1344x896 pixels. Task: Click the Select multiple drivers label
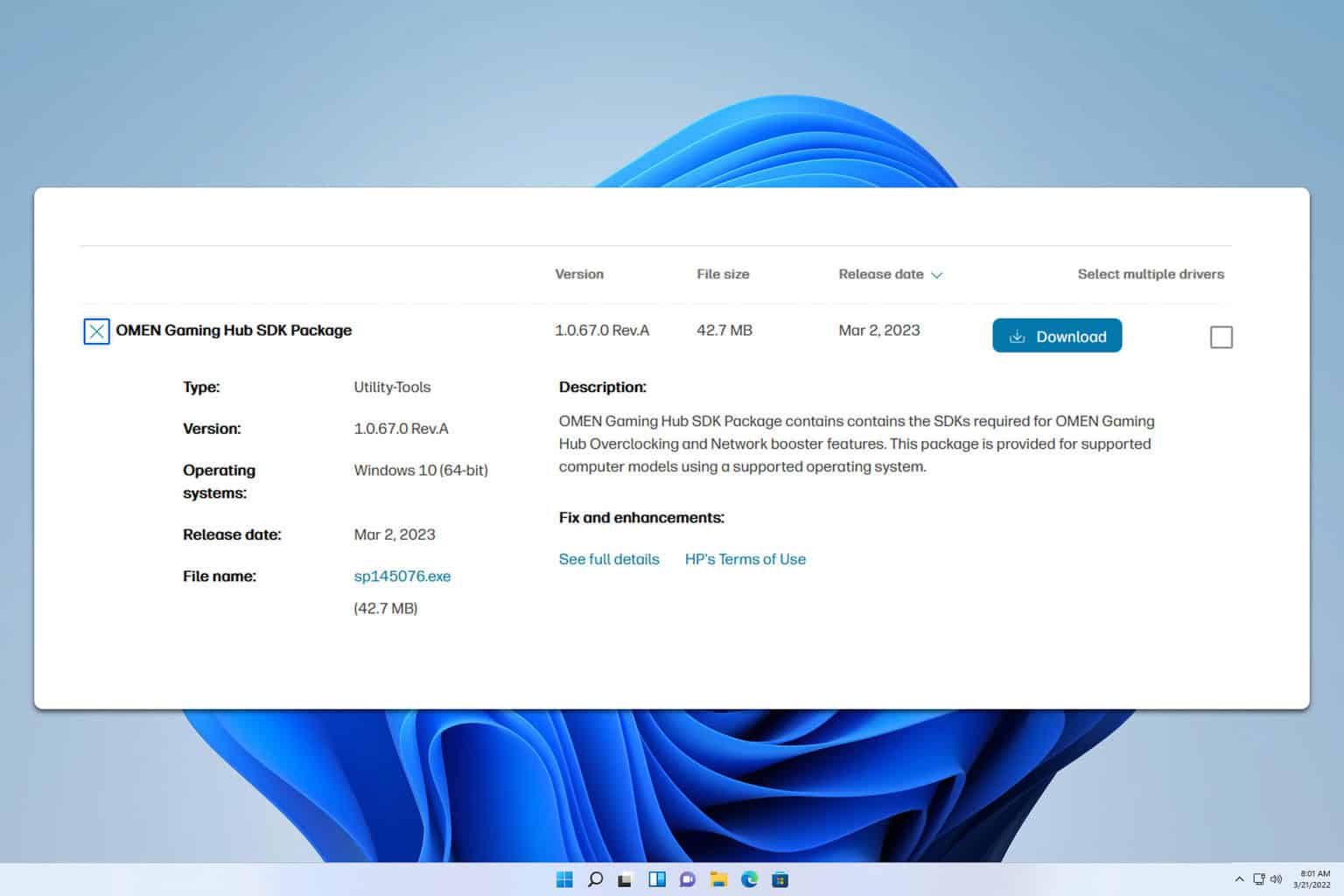1151,274
